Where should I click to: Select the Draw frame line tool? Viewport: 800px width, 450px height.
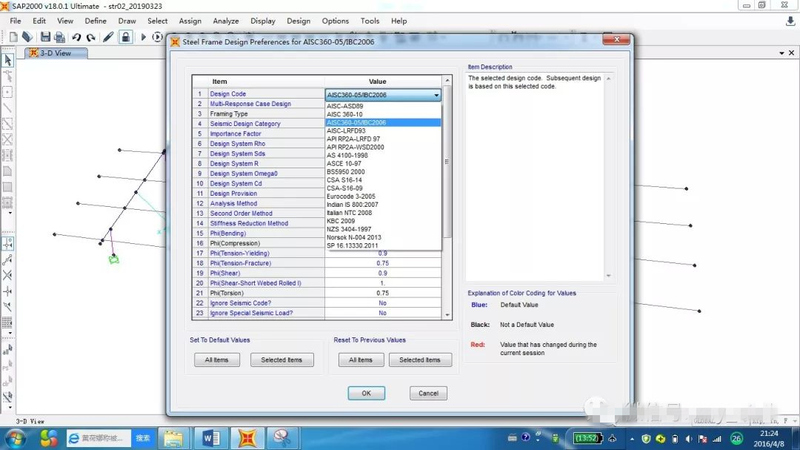click(8, 108)
